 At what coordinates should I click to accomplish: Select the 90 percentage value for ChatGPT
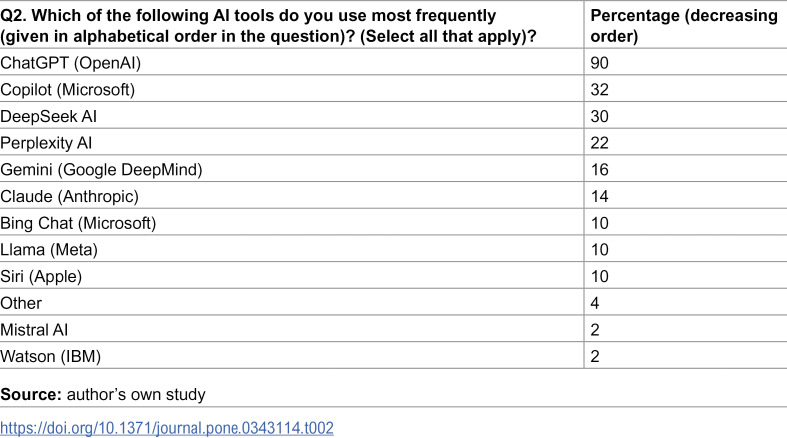599,63
